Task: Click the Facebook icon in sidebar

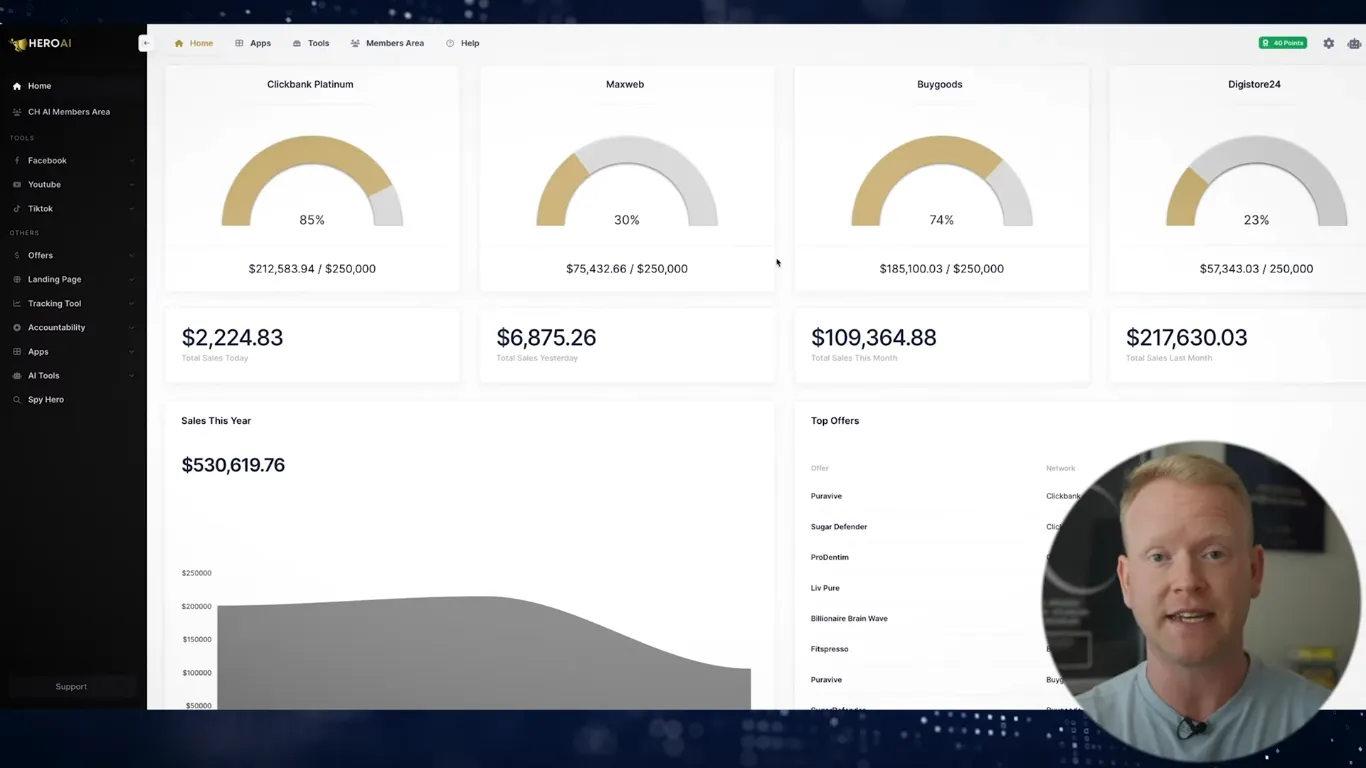Action: pos(17,160)
